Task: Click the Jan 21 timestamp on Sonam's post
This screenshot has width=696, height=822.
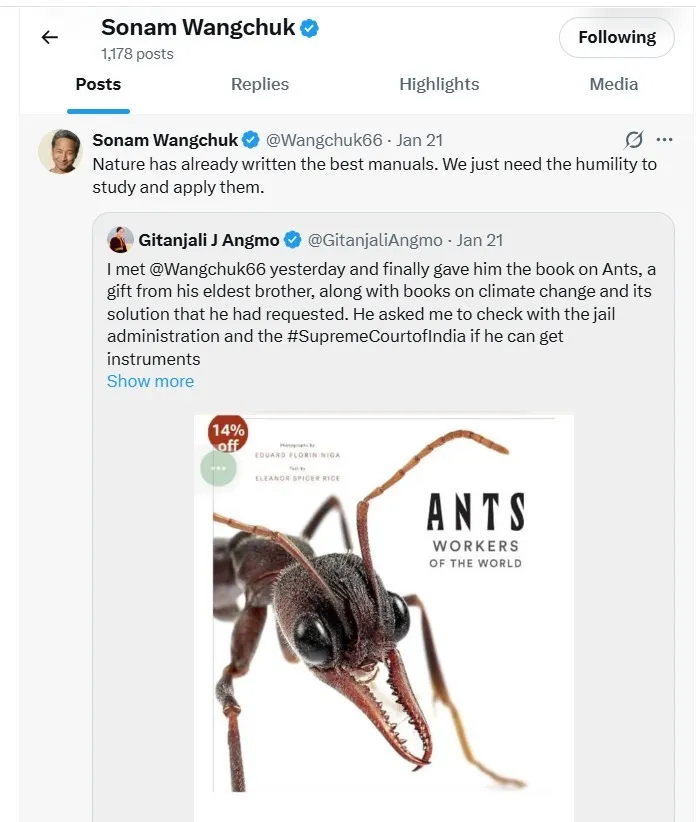Action: point(419,140)
